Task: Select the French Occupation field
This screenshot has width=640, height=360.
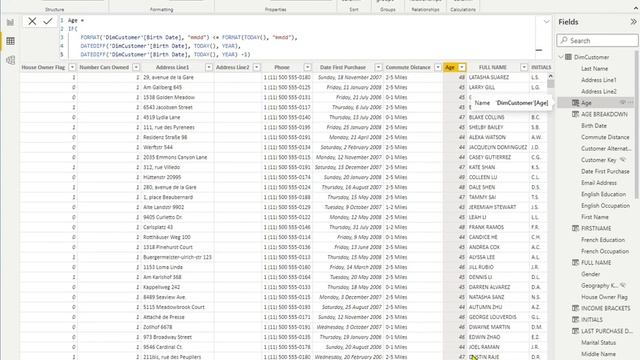Action: (x=605, y=251)
